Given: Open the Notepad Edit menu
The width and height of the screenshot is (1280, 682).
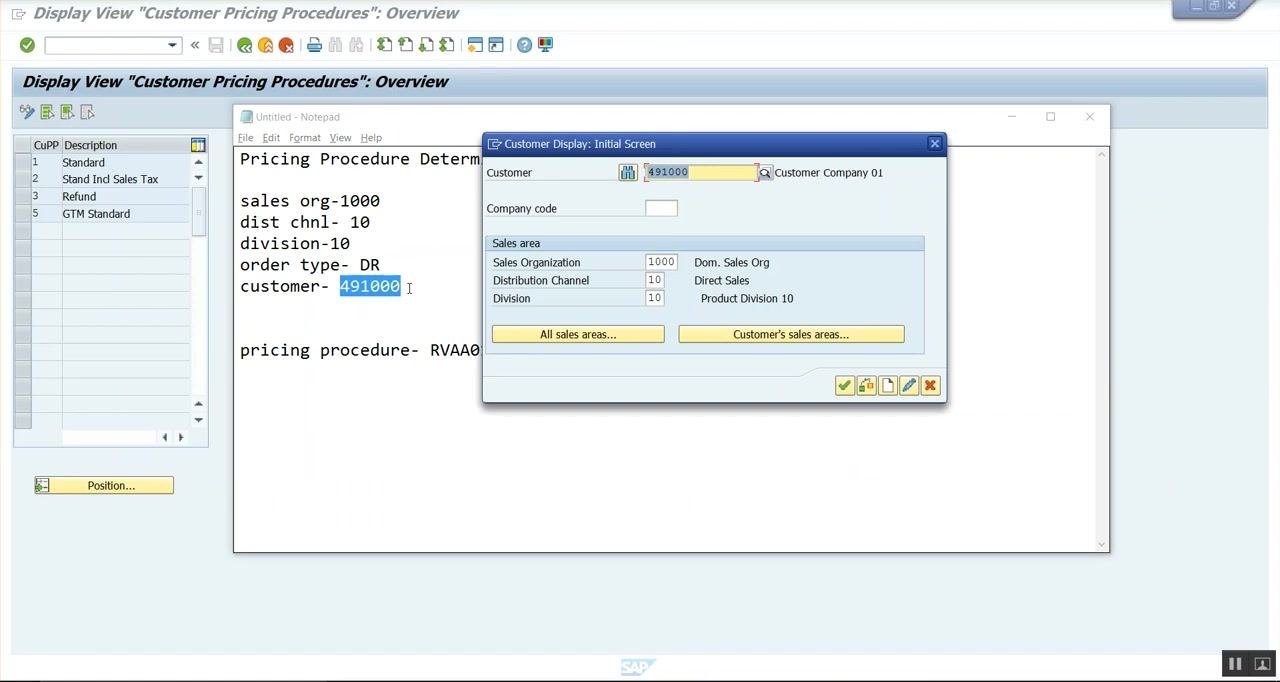Looking at the screenshot, I should [271, 138].
